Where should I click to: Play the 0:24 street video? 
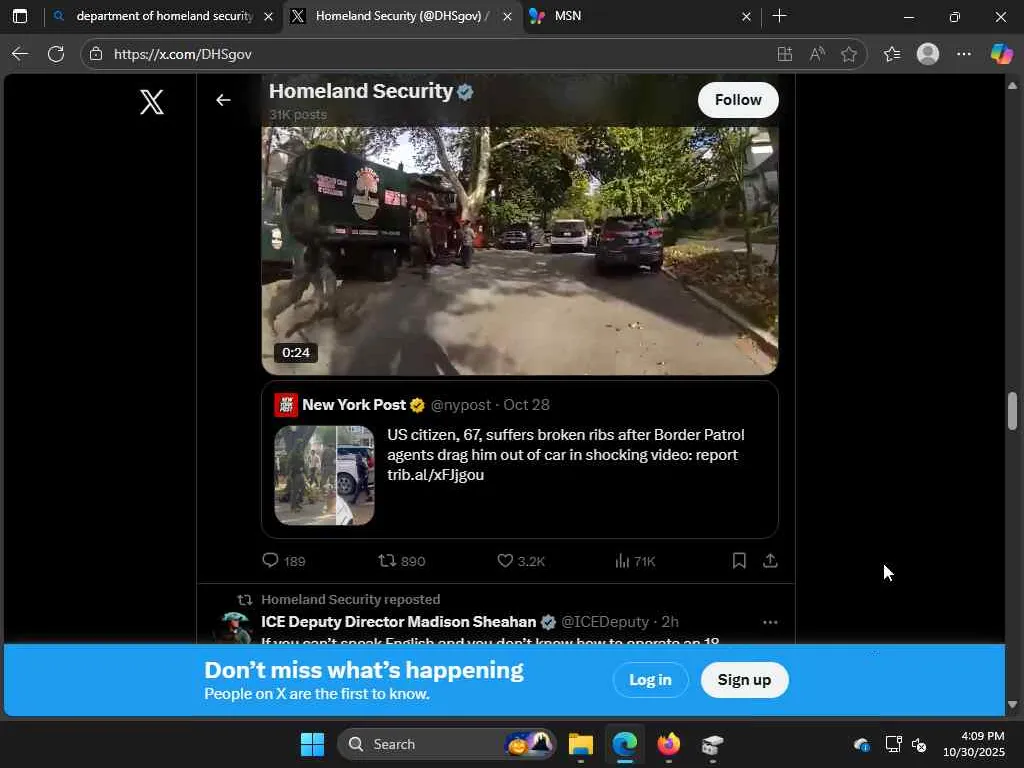coord(520,251)
